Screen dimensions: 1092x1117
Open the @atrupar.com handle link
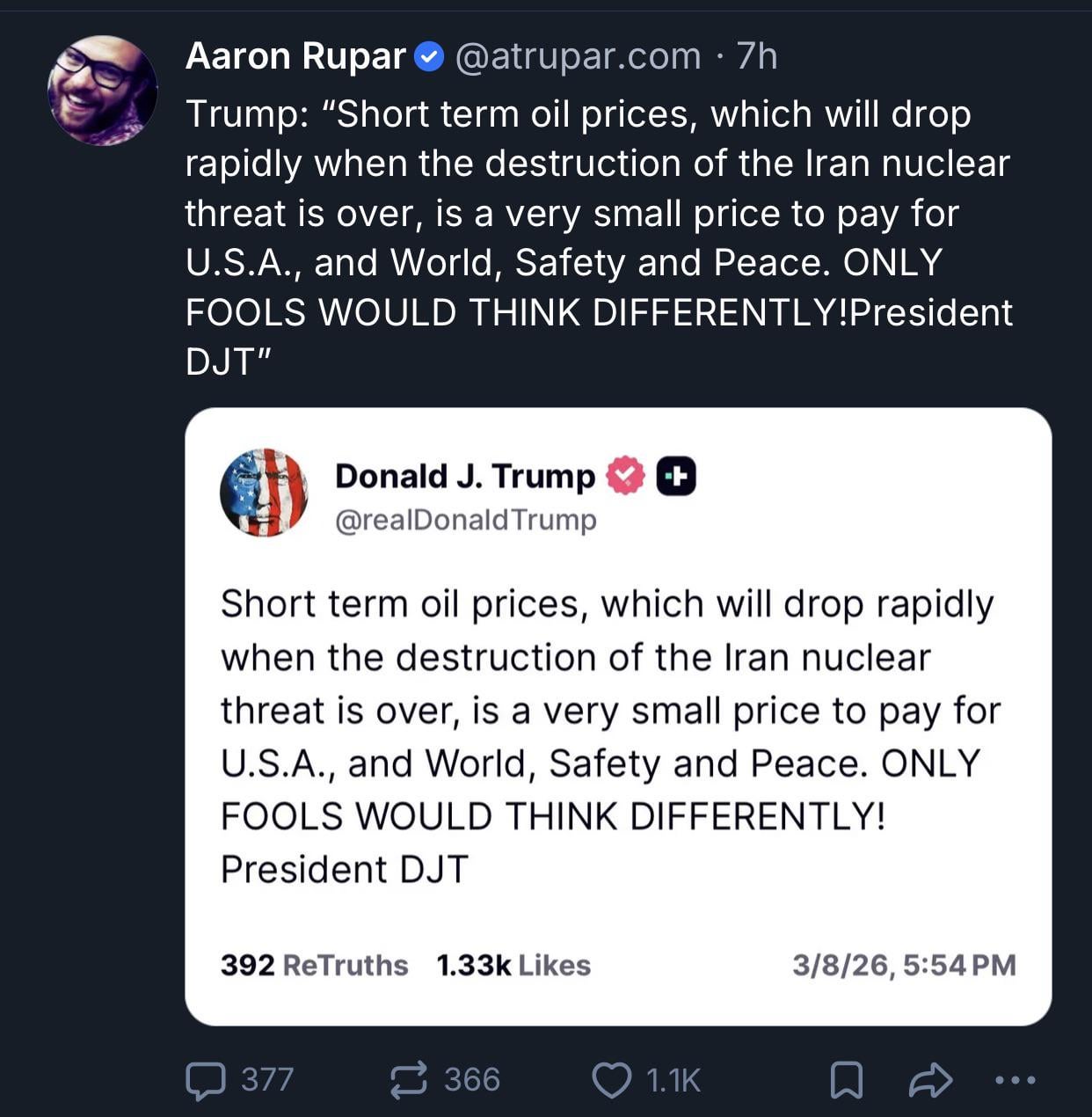(578, 56)
